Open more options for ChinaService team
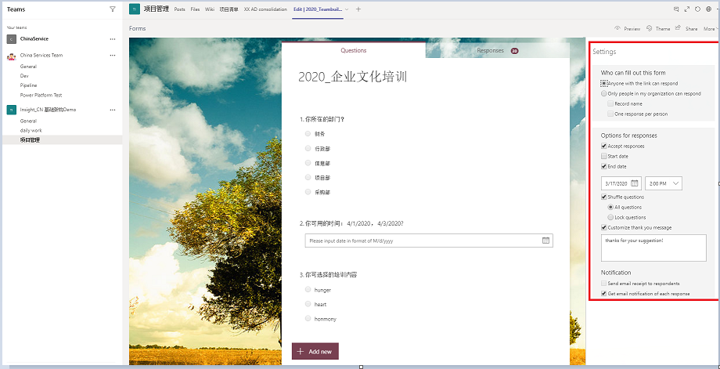The width and height of the screenshot is (720, 369). pos(112,39)
